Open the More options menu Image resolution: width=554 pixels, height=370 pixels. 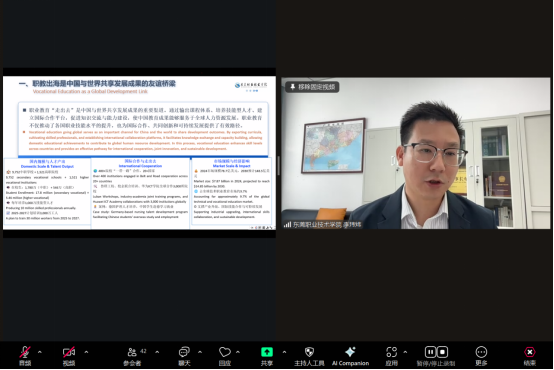point(481,352)
